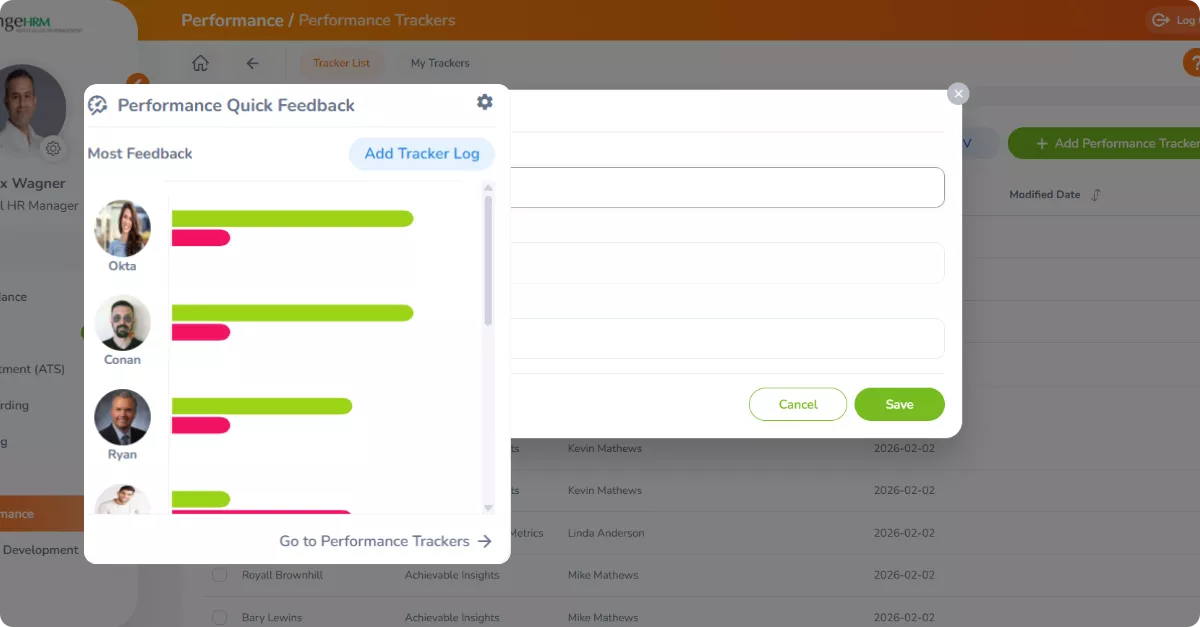Select the Bary Lewins row checkbox
Viewport: 1200px width, 627px height.
[219, 617]
